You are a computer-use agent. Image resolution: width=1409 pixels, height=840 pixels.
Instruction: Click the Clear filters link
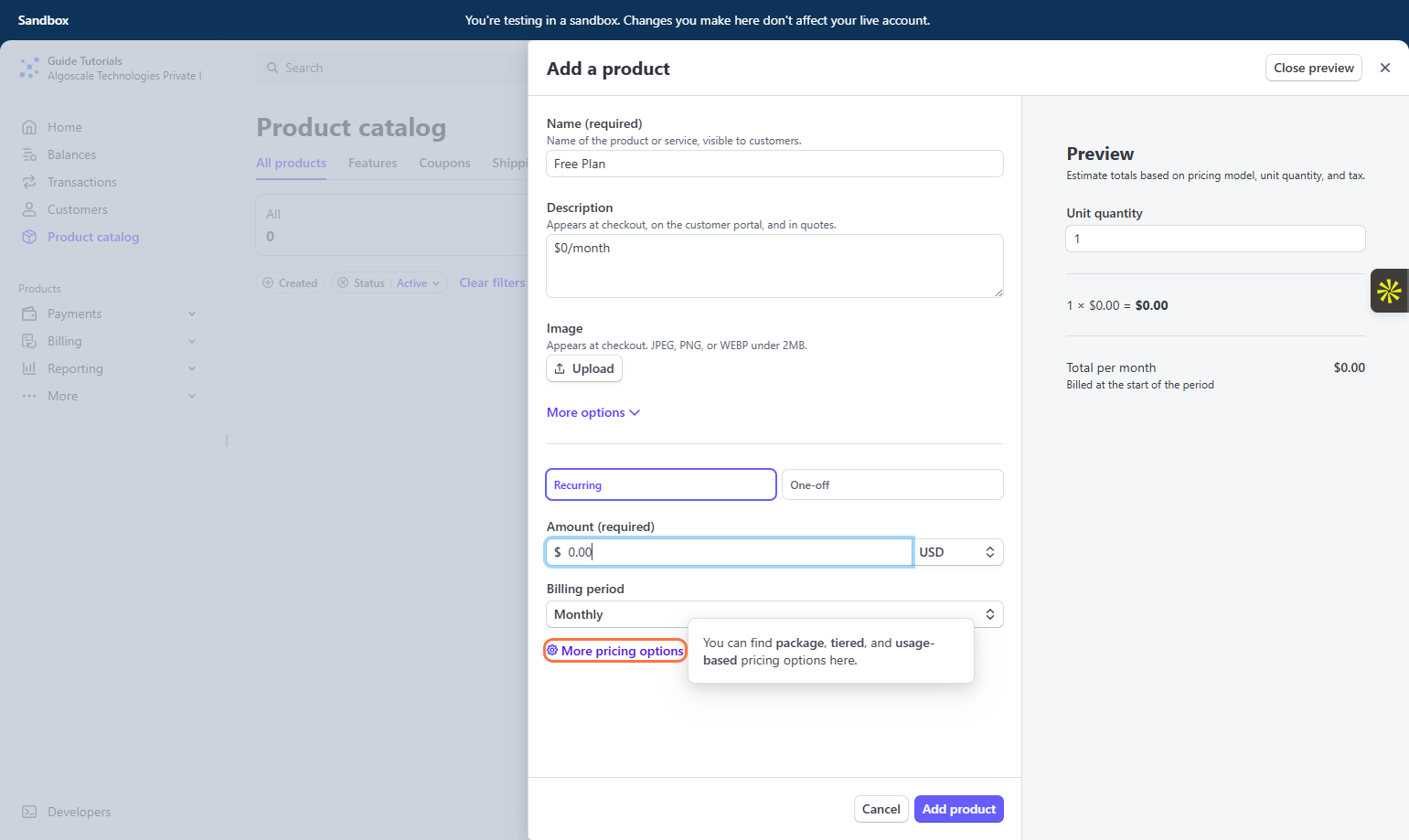[x=492, y=282]
